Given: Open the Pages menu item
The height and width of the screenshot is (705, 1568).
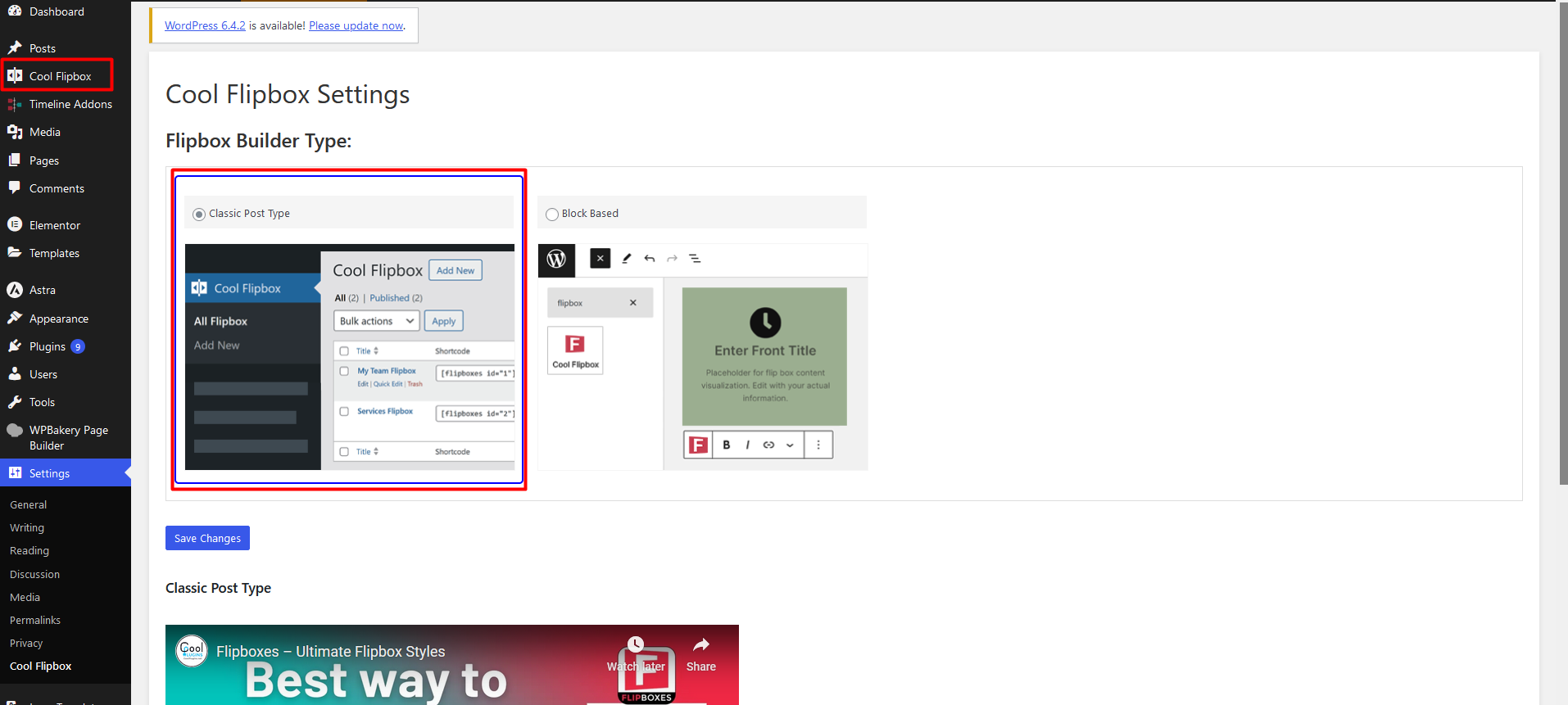Looking at the screenshot, I should [43, 160].
